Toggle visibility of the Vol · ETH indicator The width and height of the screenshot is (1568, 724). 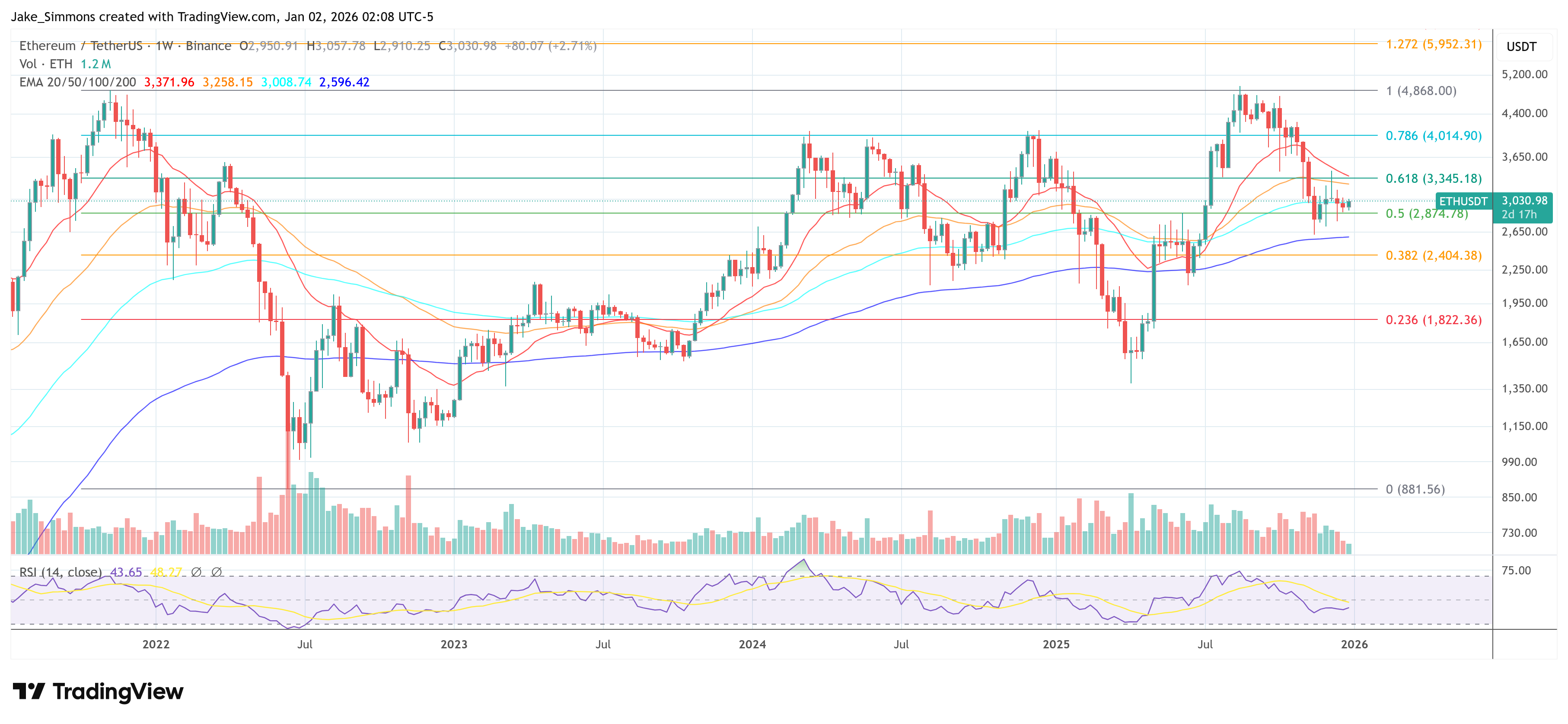pos(46,64)
